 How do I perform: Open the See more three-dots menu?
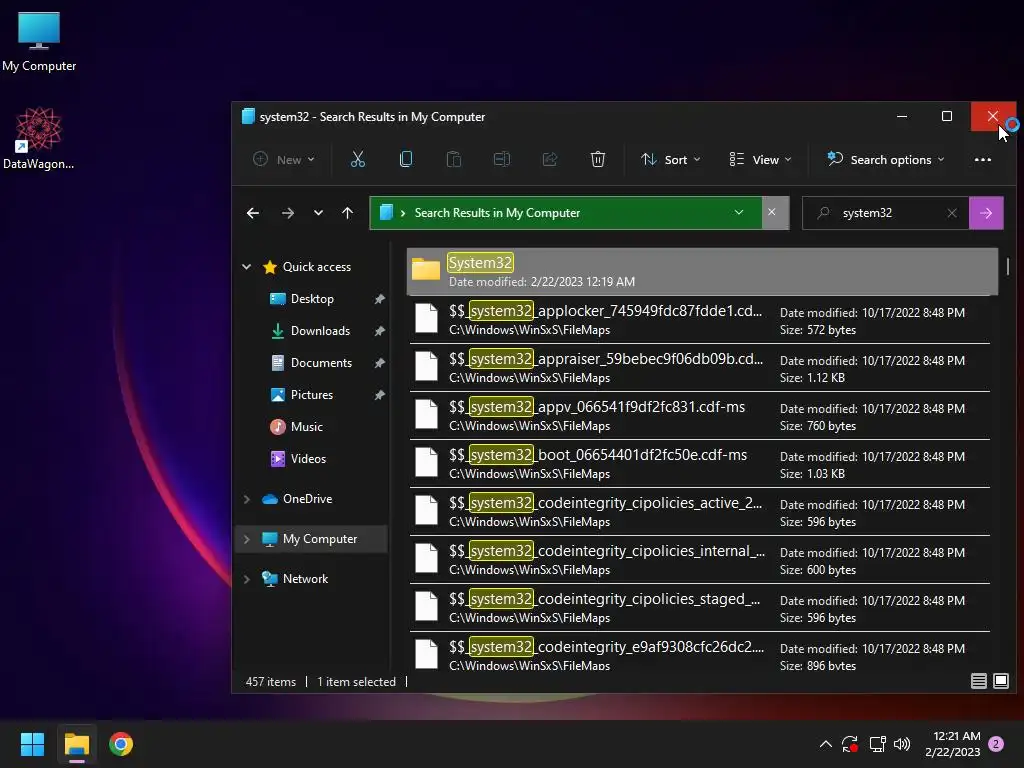[x=982, y=159]
